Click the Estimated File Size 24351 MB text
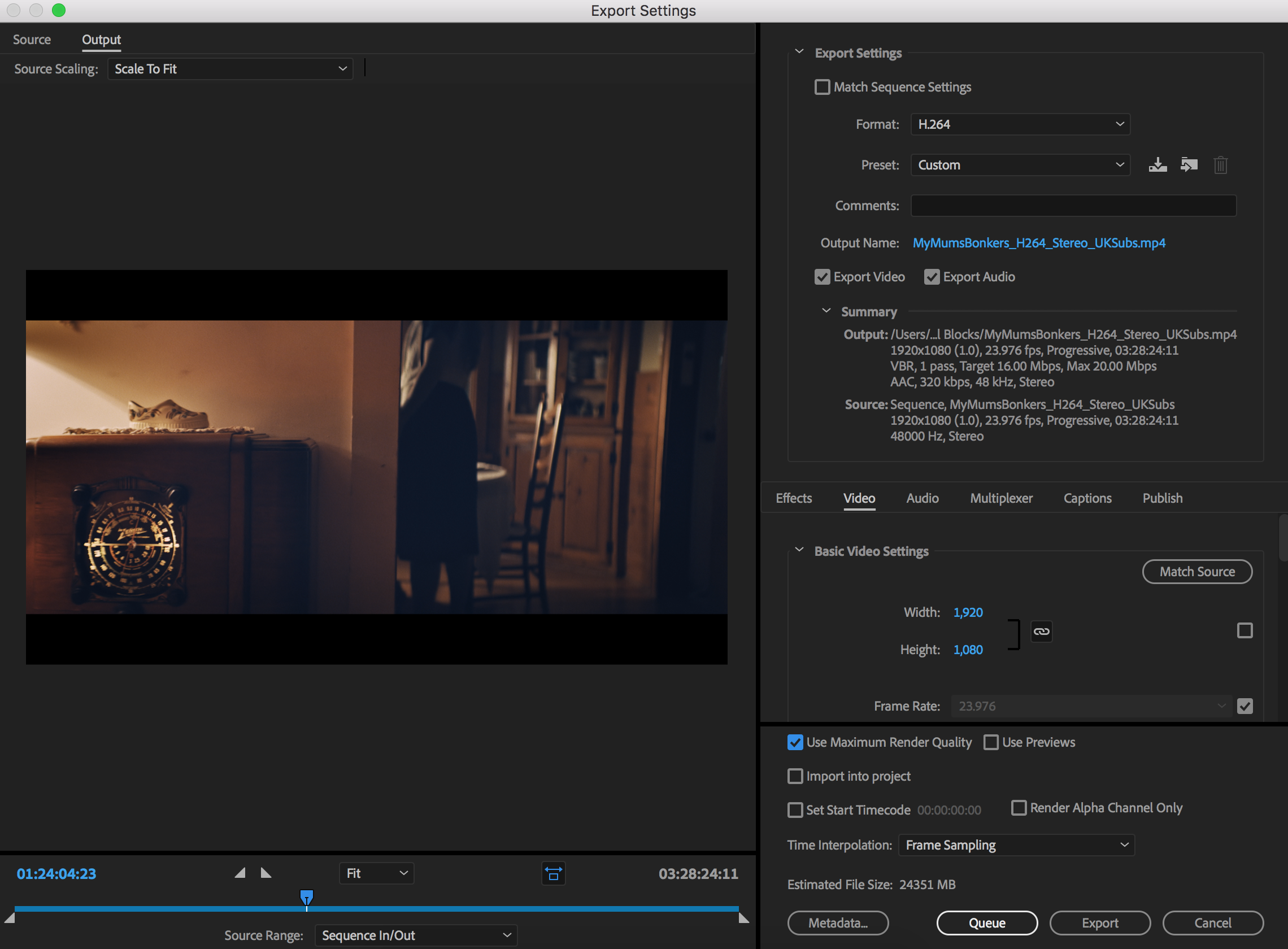The width and height of the screenshot is (1288, 949). (871, 885)
